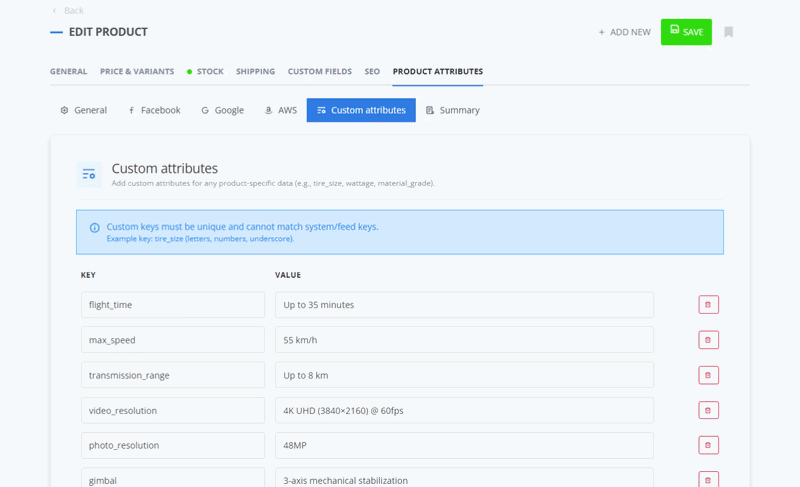
Task: Open the PRICE & VARIANTS tab
Action: 137,71
